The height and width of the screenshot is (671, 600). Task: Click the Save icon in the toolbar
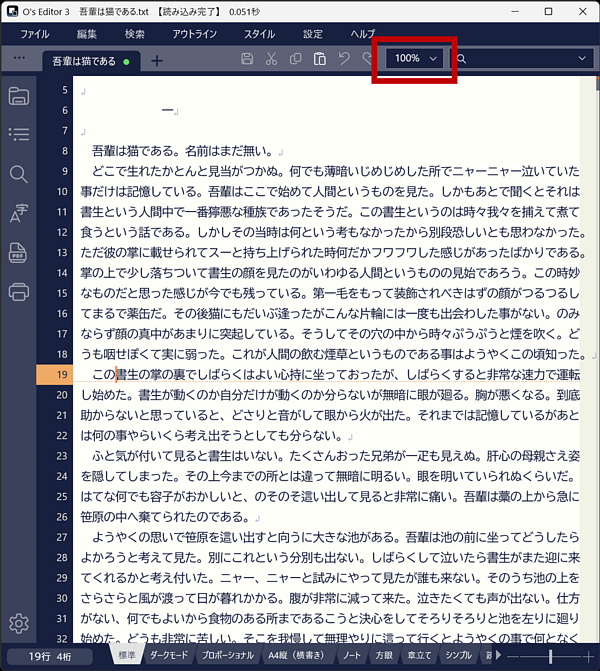[247, 59]
